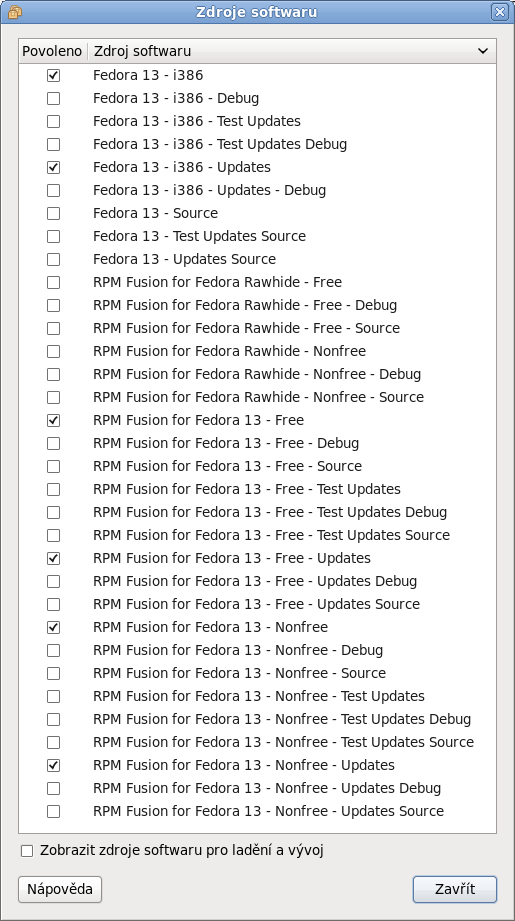Expand the column header sort arrow
This screenshot has width=515, height=921.
(x=483, y=51)
